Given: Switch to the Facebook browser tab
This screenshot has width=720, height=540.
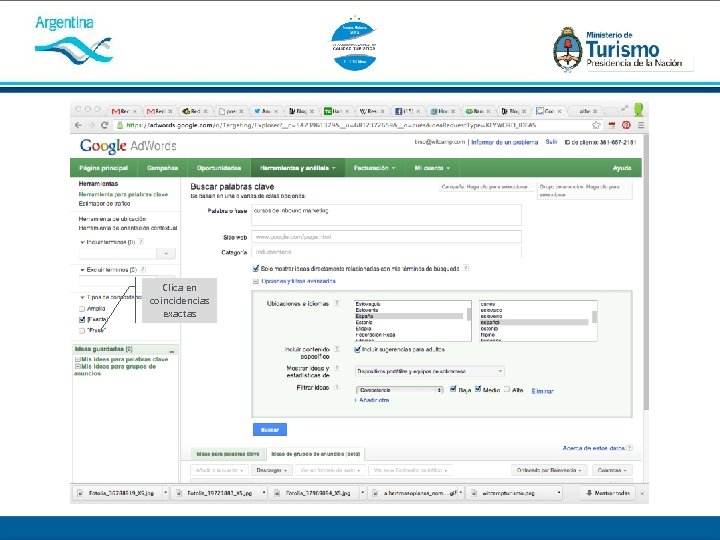Looking at the screenshot, I should click(x=408, y=111).
